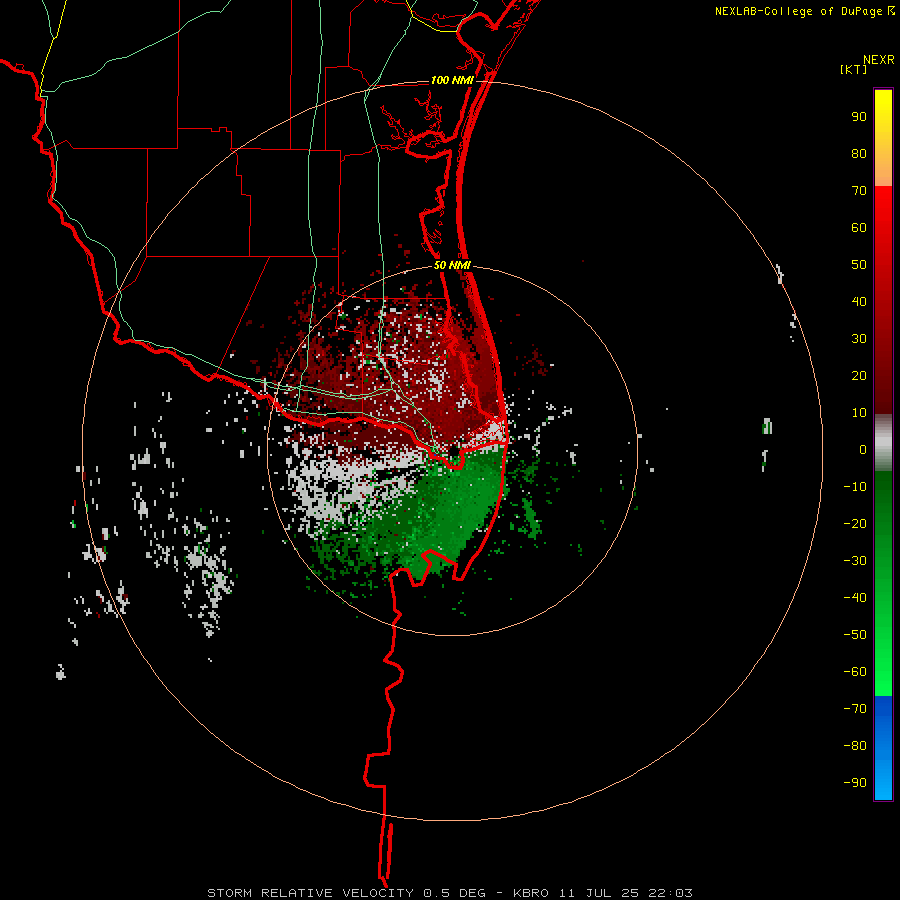The width and height of the screenshot is (900, 900).
Task: Click the -30 scale label
Action: [855, 561]
